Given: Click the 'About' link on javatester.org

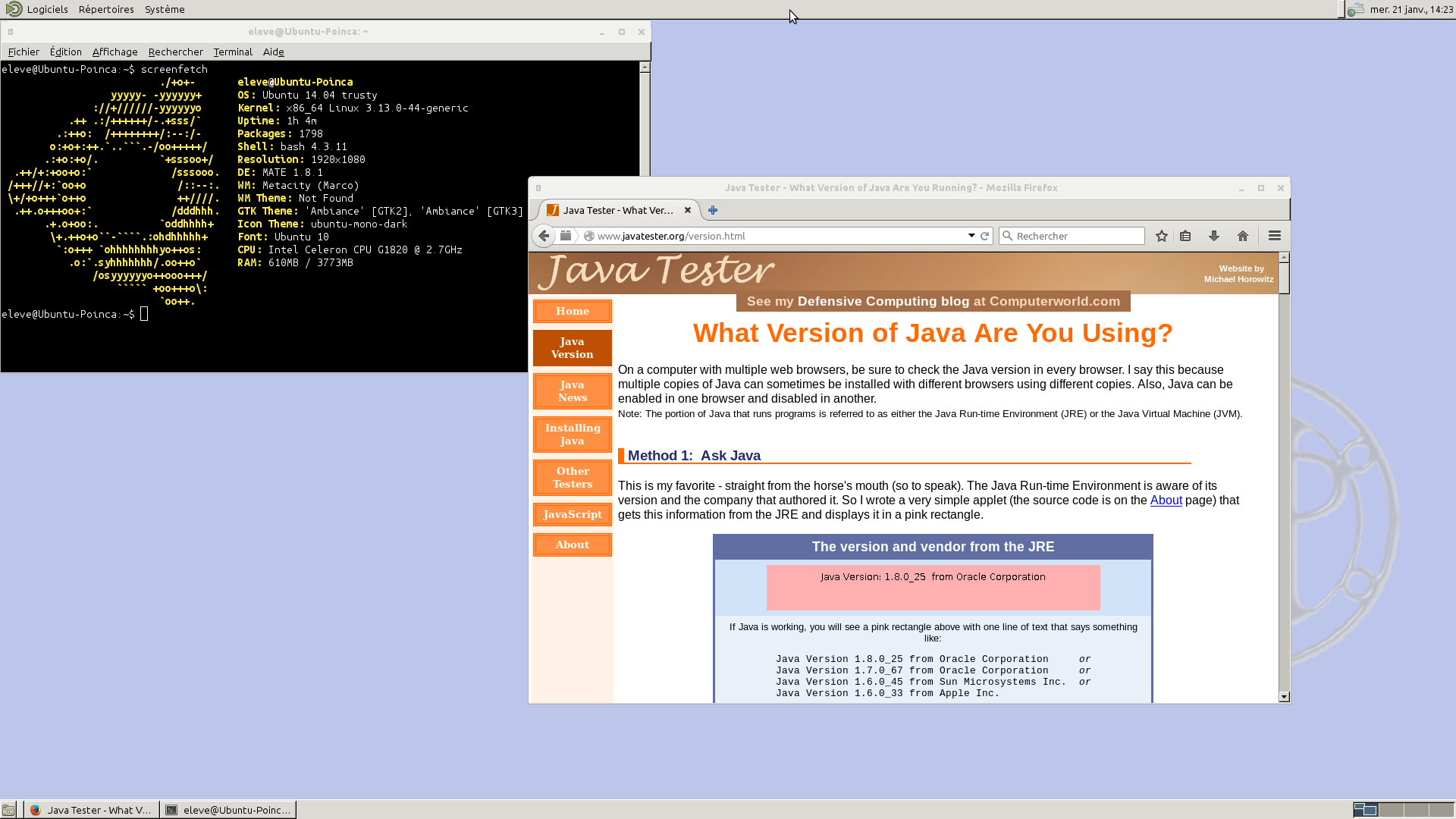Looking at the screenshot, I should 1166,500.
